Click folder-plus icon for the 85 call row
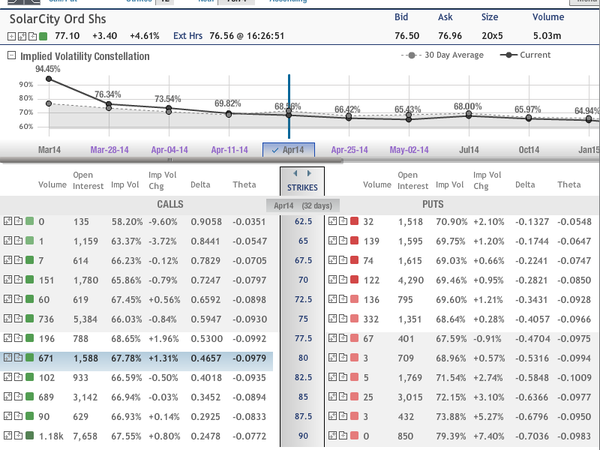Image resolution: width=600 pixels, height=450 pixels. click(x=18, y=397)
